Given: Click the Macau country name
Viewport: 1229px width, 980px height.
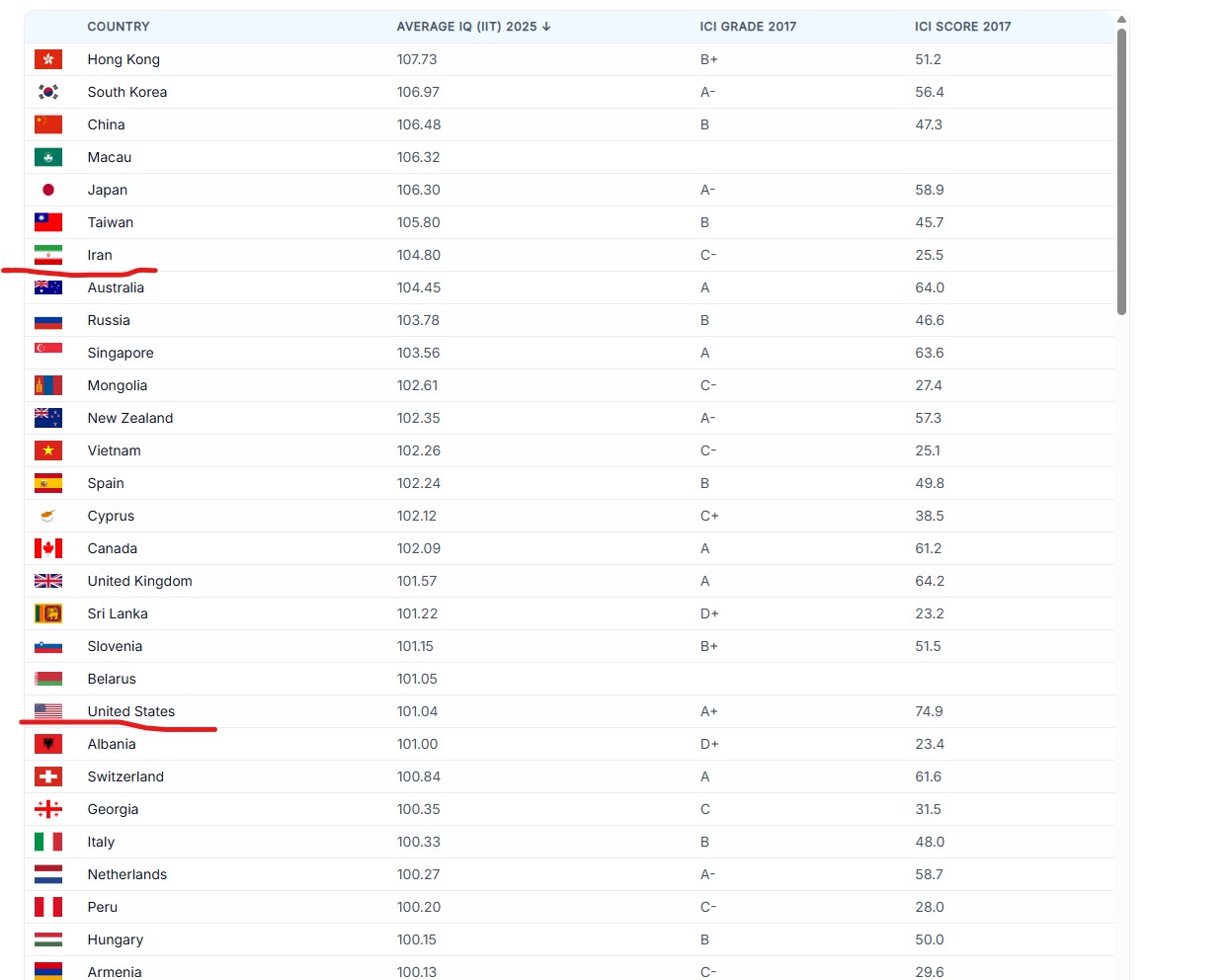Looking at the screenshot, I should (x=110, y=157).
